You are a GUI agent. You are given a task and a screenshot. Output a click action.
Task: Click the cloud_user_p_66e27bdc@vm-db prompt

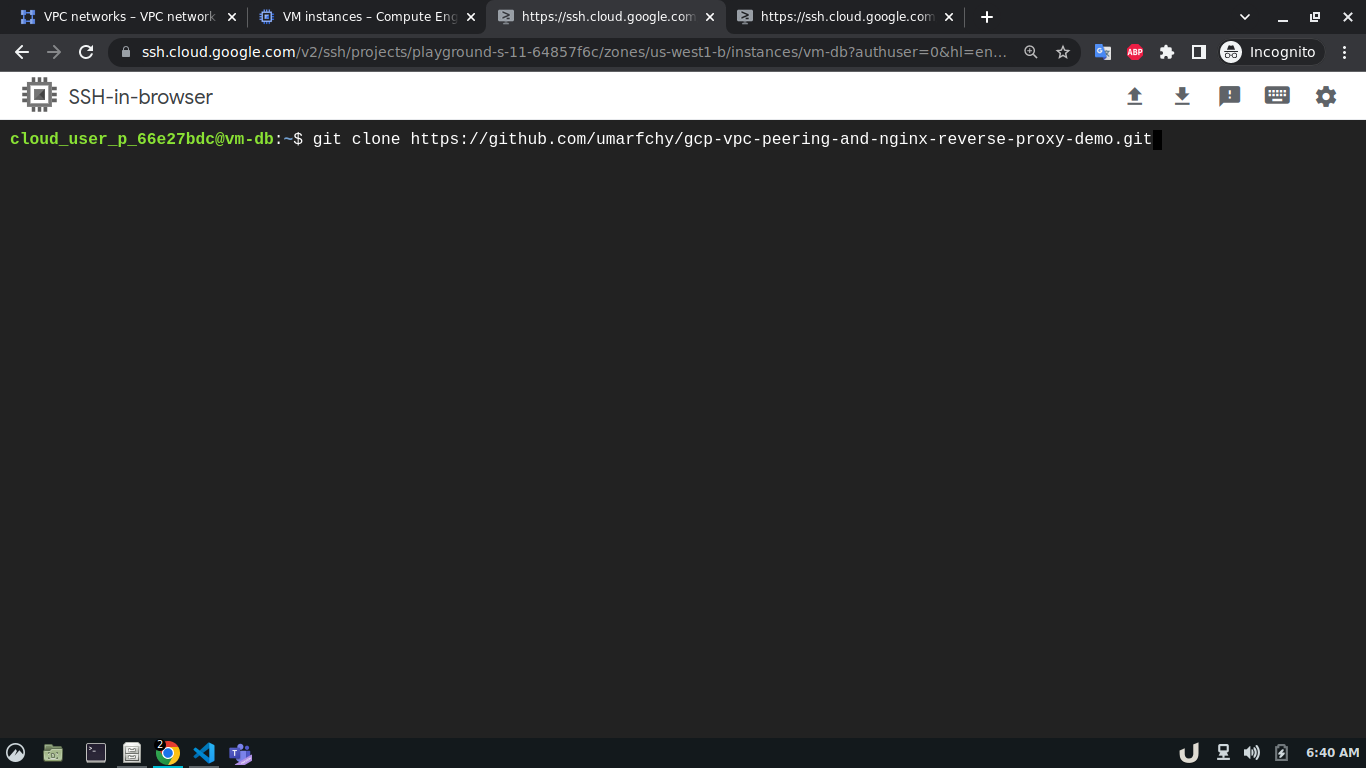pyautogui.click(x=142, y=139)
